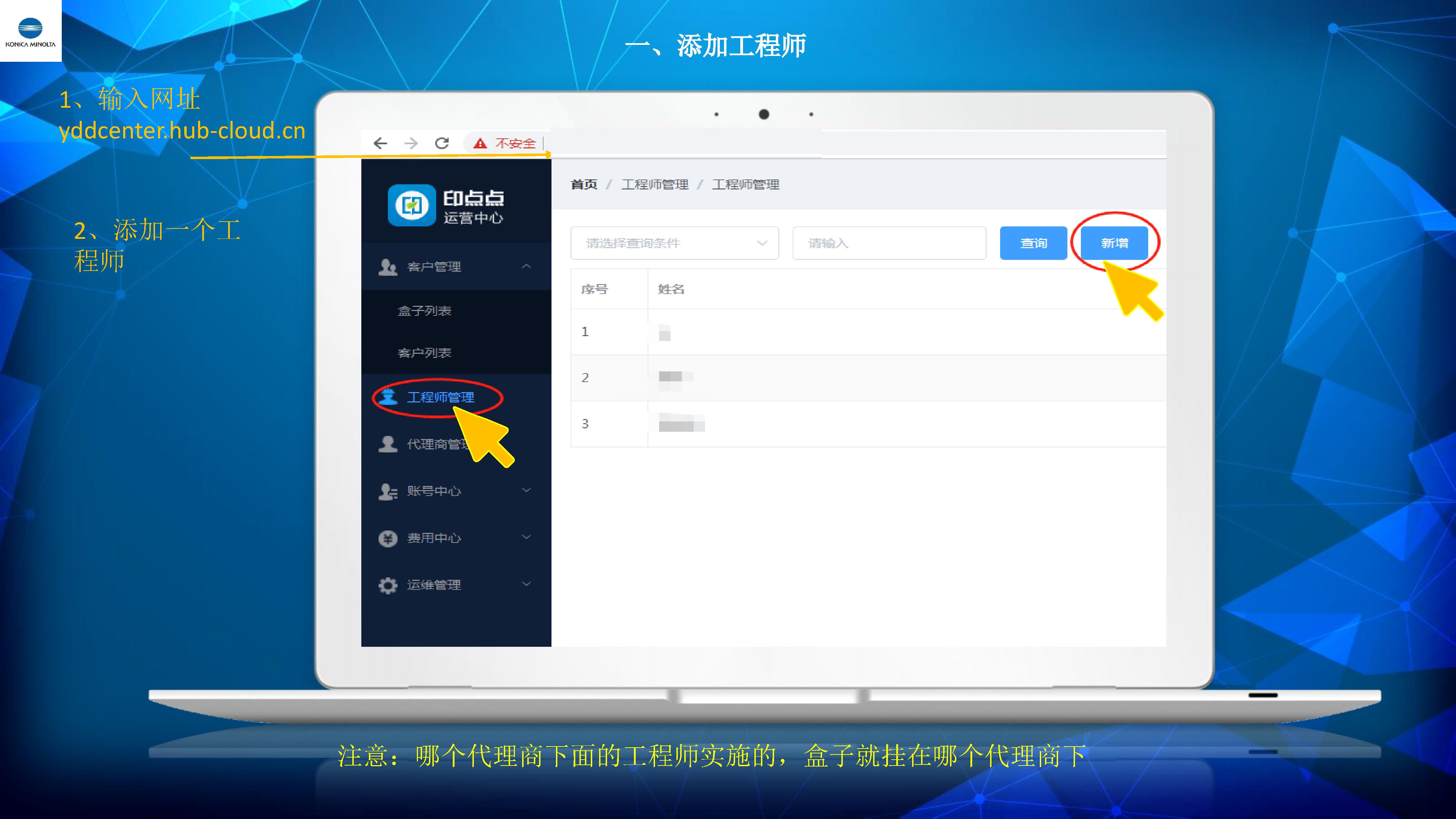The image size is (1456, 819).
Task: Click the 客户管理 people icon
Action: pos(388,267)
